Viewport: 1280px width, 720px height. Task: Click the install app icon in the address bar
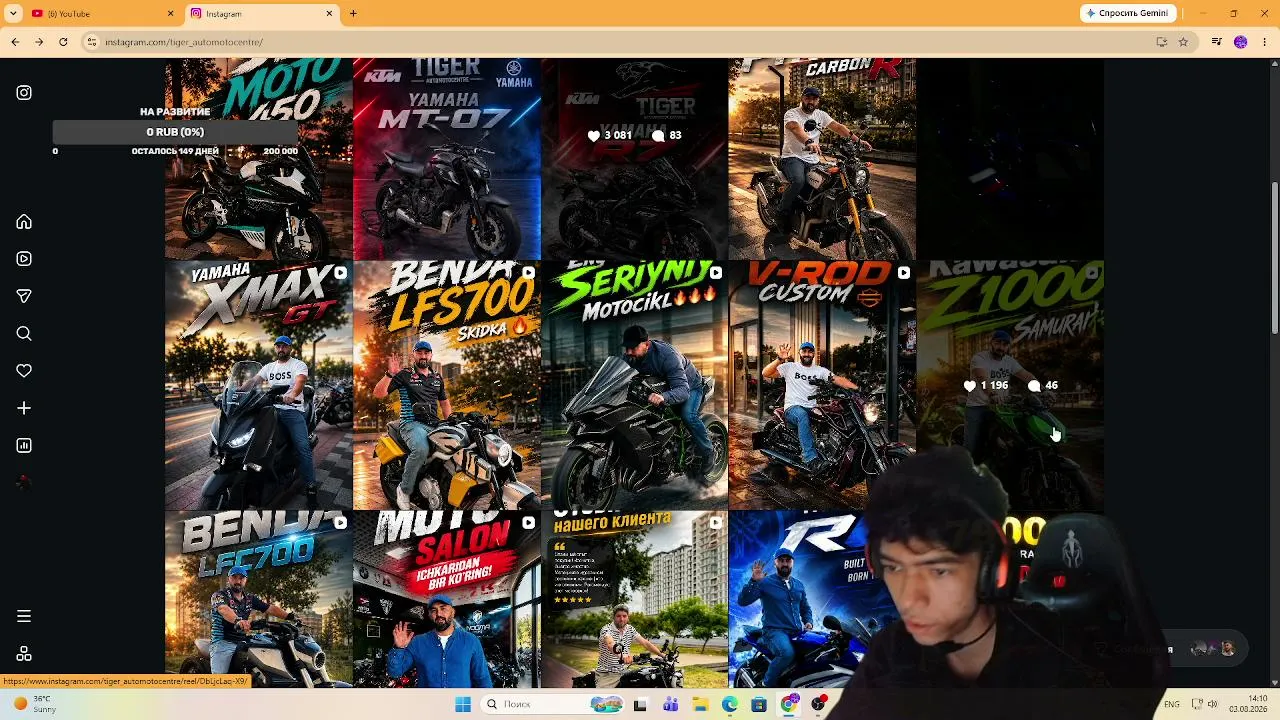1161,42
